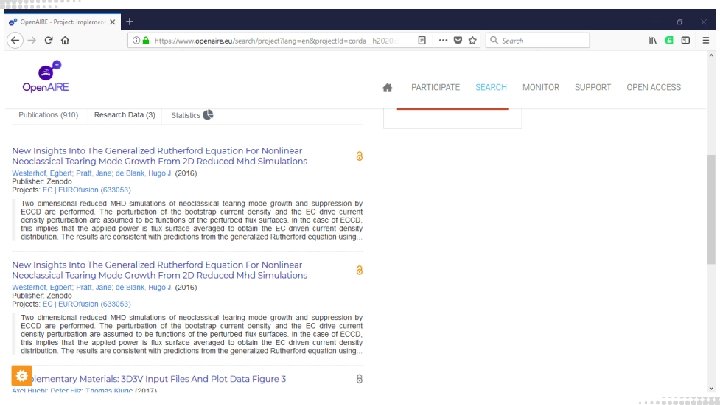Open the PARTICIPATE menu
This screenshot has width=720, height=405.
[435, 87]
